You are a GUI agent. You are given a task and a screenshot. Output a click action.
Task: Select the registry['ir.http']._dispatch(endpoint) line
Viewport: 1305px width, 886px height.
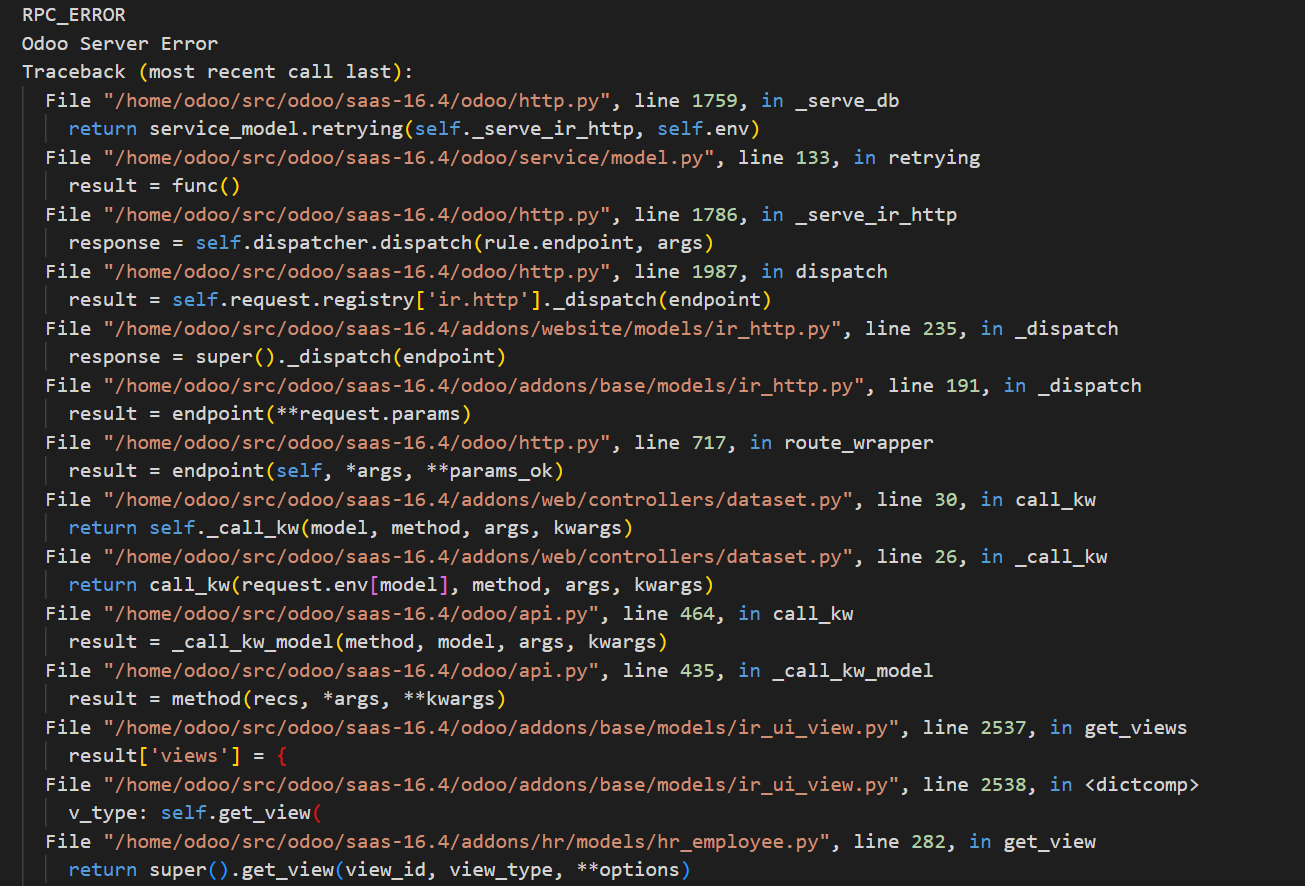pos(420,300)
